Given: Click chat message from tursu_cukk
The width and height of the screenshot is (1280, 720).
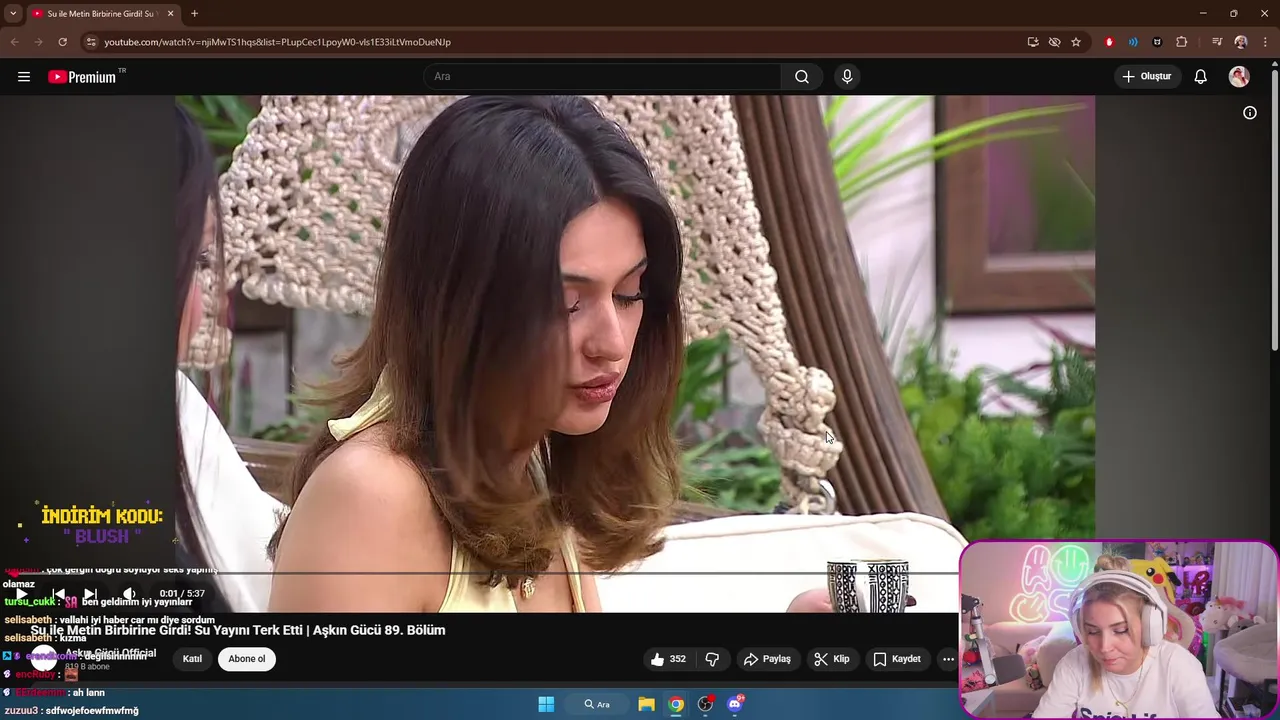Looking at the screenshot, I should [x=98, y=602].
